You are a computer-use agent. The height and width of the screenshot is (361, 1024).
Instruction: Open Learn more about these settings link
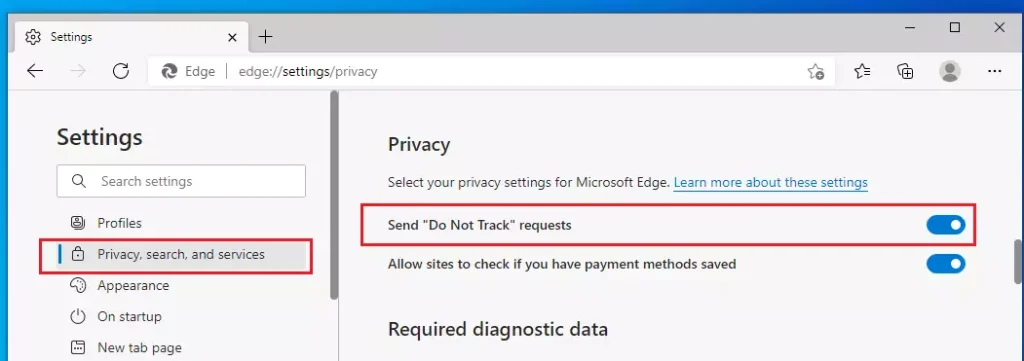pyautogui.click(x=771, y=182)
